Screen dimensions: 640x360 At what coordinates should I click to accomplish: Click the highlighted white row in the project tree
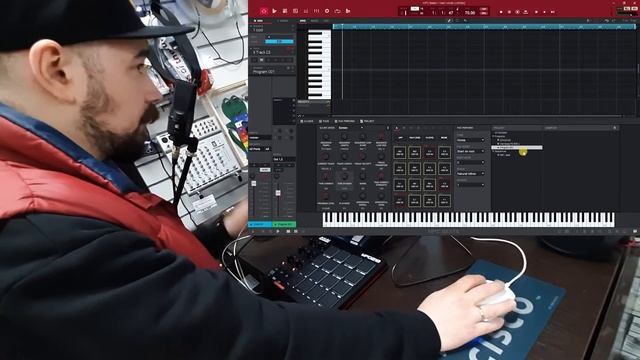point(517,147)
